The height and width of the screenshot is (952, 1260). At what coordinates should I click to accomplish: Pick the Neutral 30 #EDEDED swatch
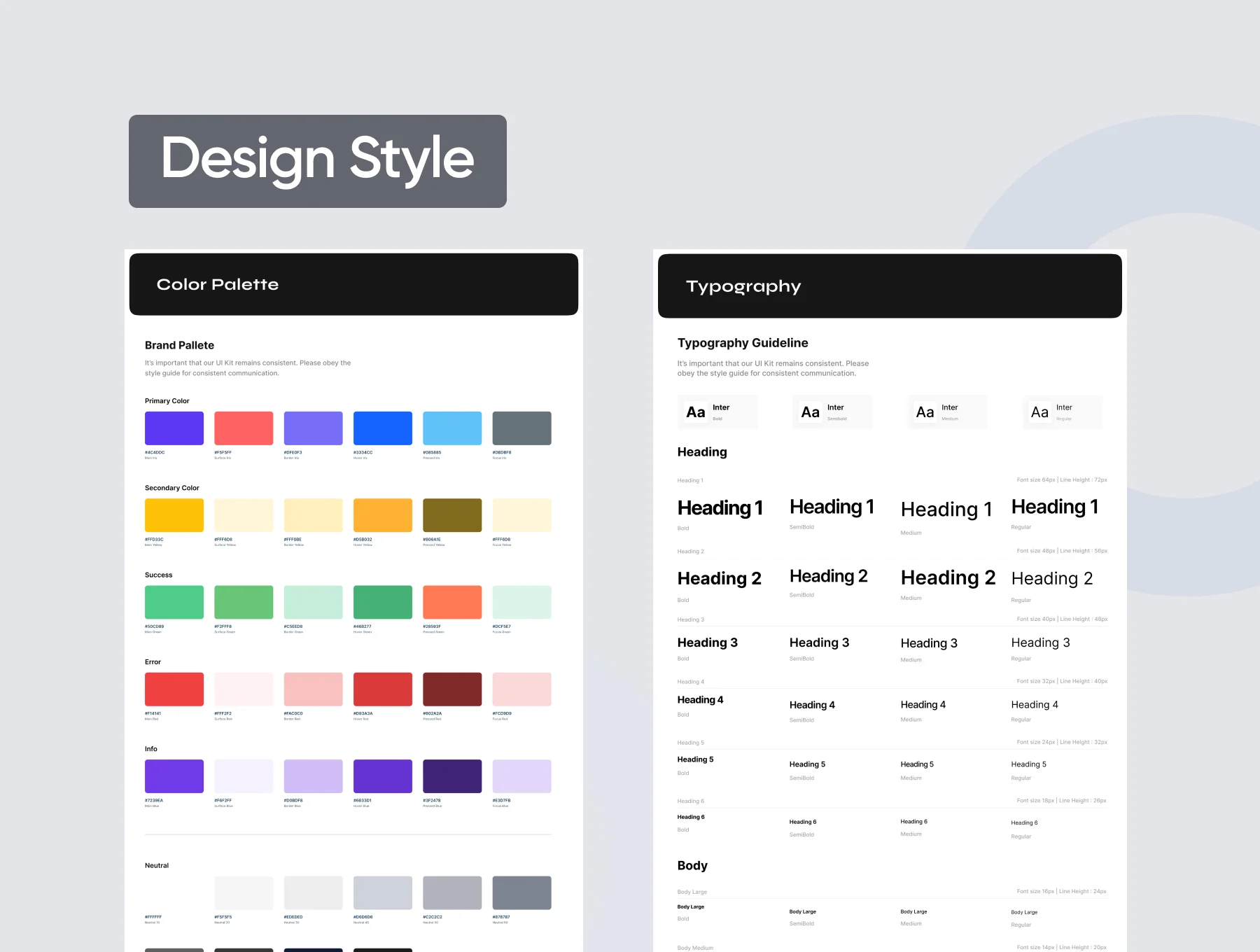(313, 893)
